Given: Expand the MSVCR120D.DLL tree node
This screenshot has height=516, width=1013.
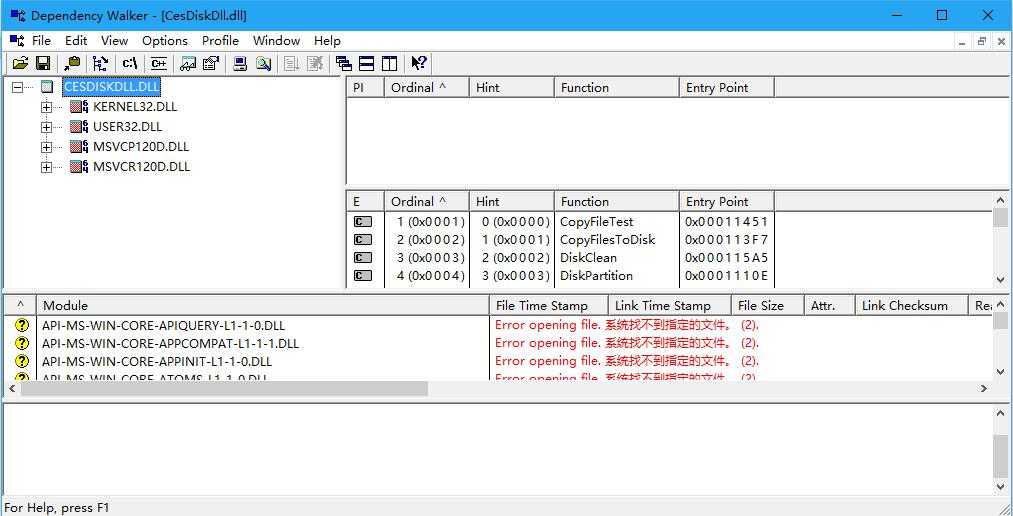Looking at the screenshot, I should click(46, 167).
